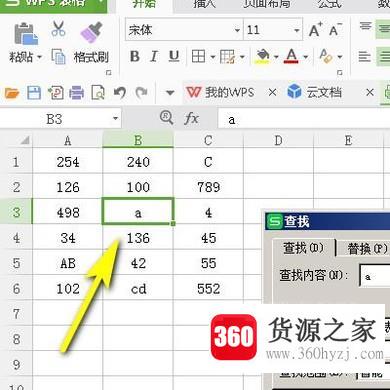Decrease font size
Screen dimensions: 390x390
[x=335, y=30]
